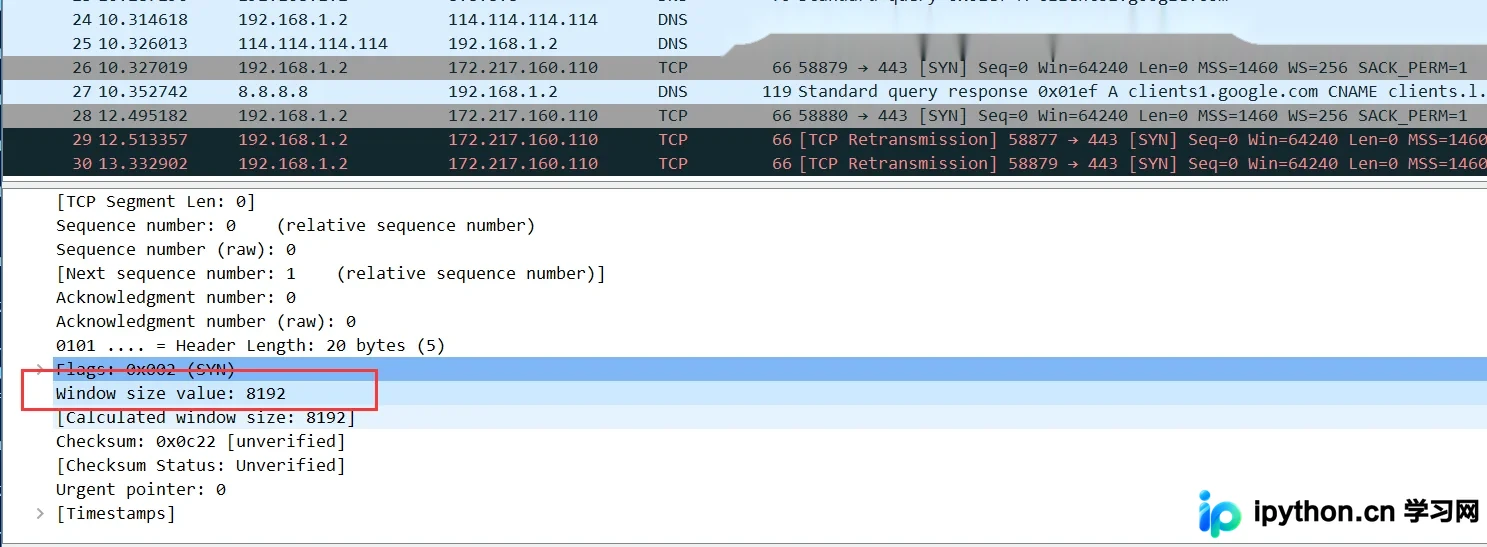Click source 192.168.1.2 of packet 29

point(293,139)
